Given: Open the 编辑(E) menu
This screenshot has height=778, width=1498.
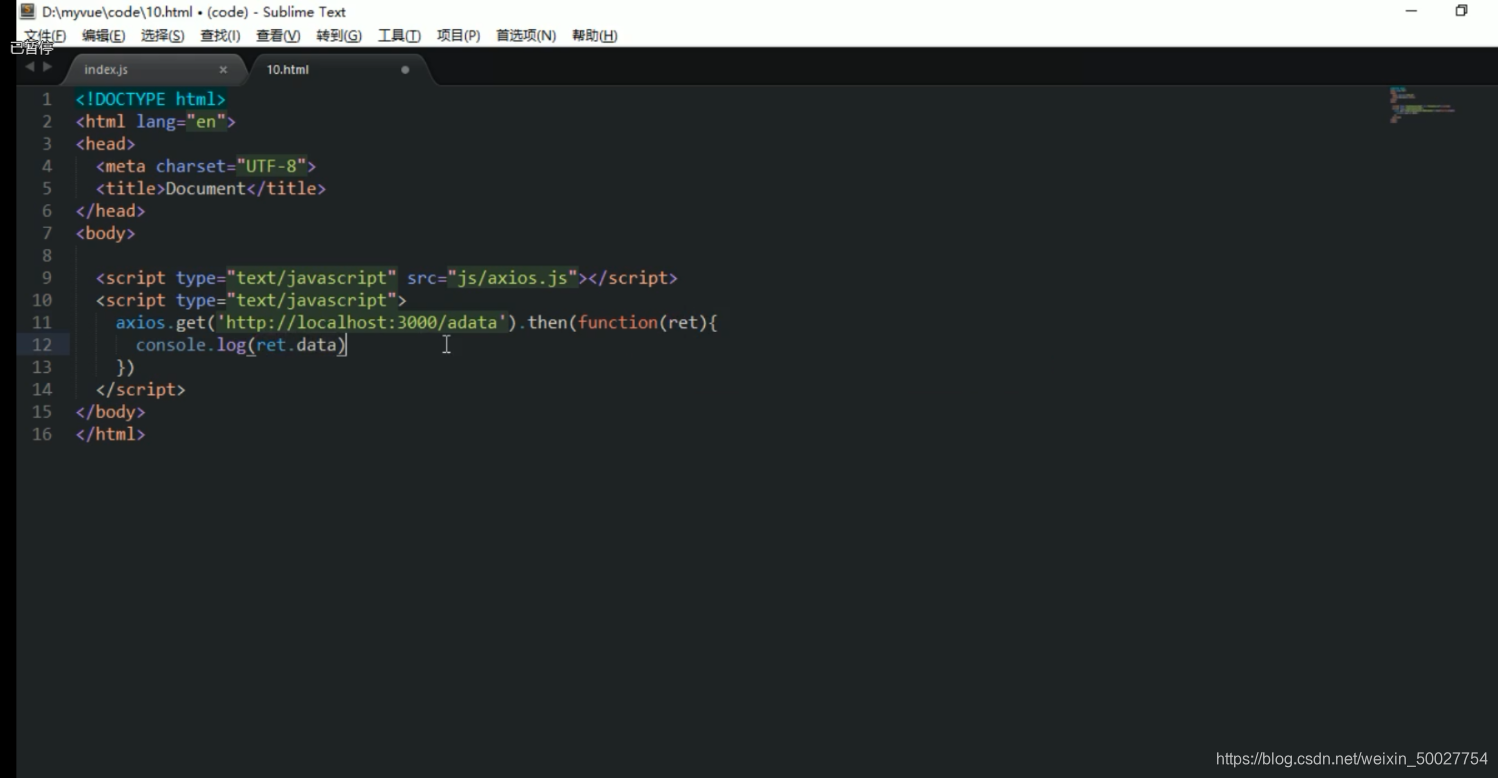Looking at the screenshot, I should [x=103, y=36].
